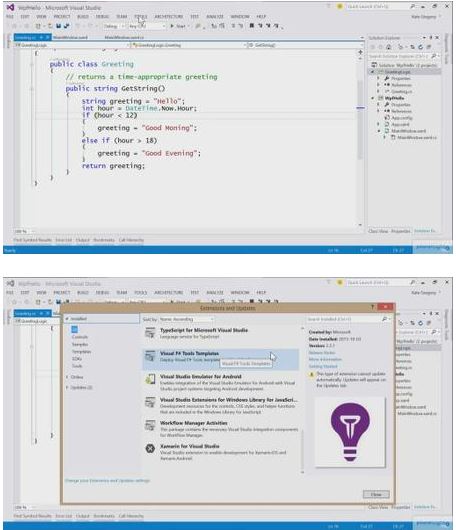Open PROJECT menu in the top Visual Studio window
This screenshot has width=456, height=530.
pyautogui.click(x=62, y=16)
